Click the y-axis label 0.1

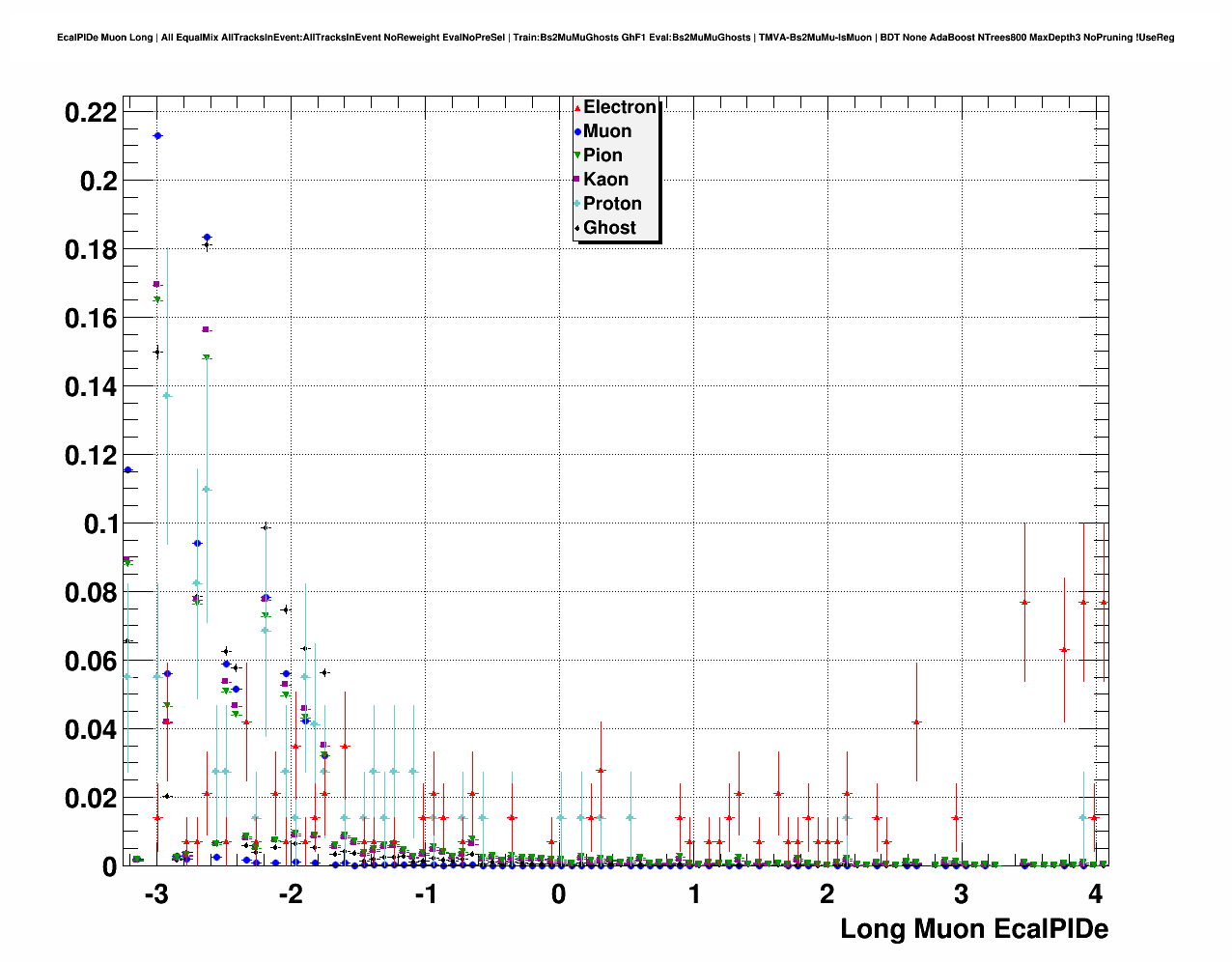point(100,524)
